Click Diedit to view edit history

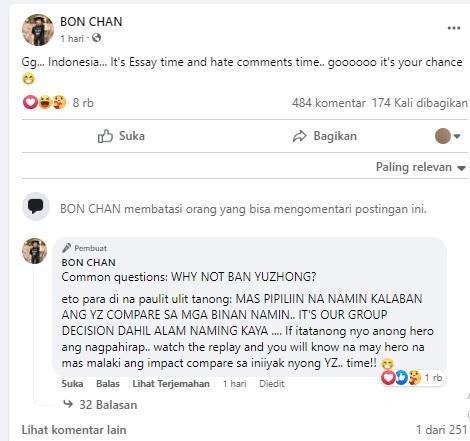(x=271, y=384)
